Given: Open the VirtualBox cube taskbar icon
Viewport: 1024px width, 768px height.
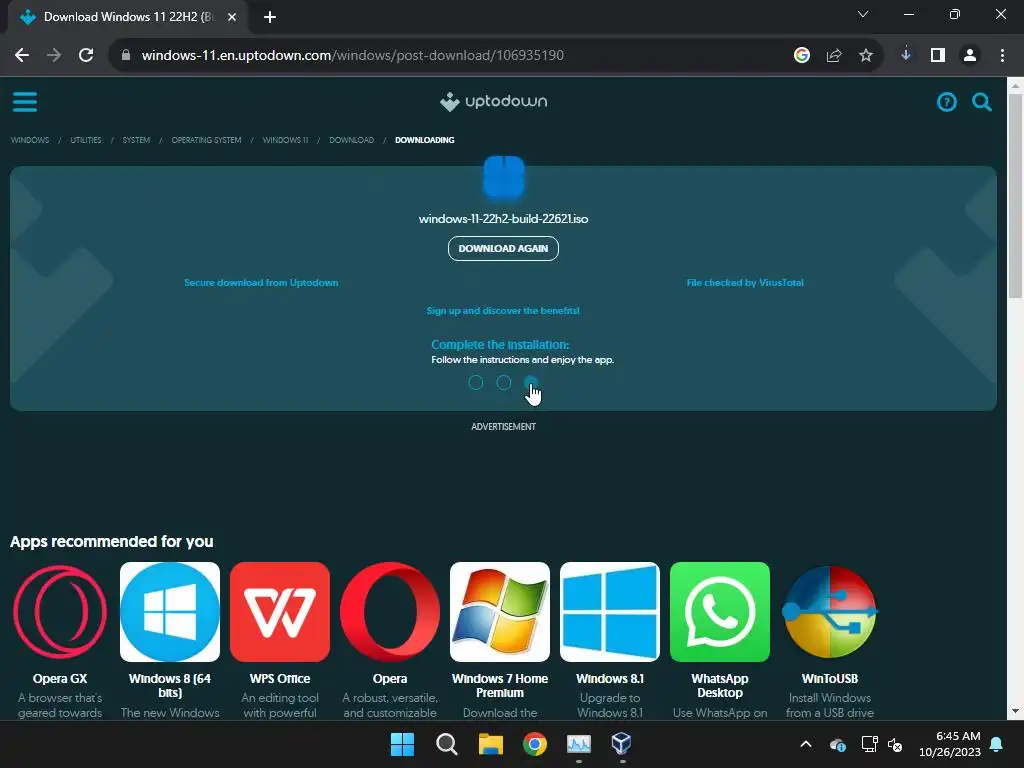Looking at the screenshot, I should coord(621,744).
